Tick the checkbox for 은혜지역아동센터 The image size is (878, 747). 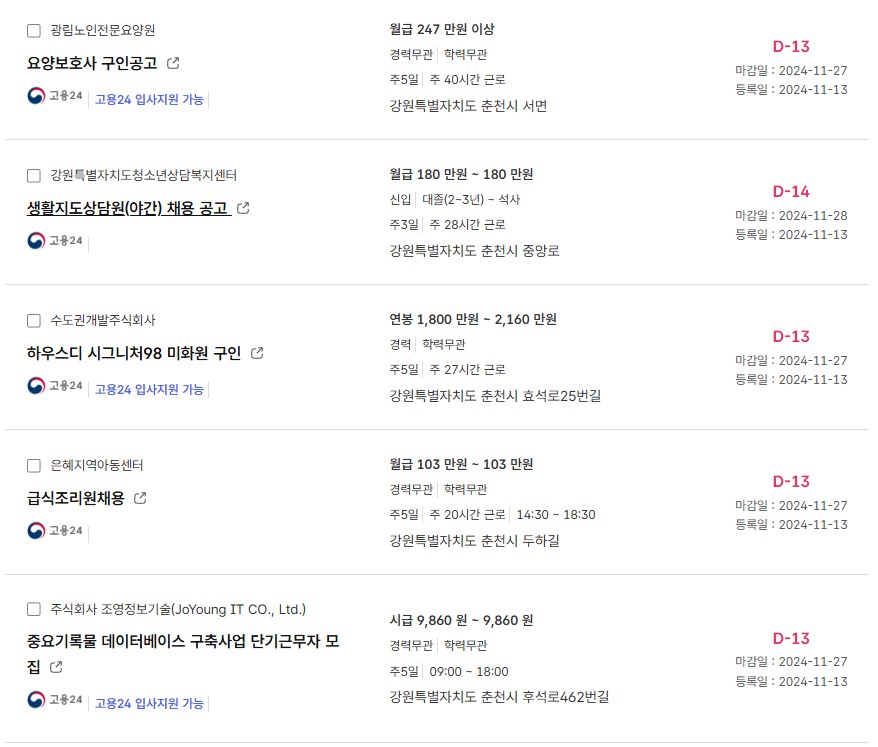[34, 465]
